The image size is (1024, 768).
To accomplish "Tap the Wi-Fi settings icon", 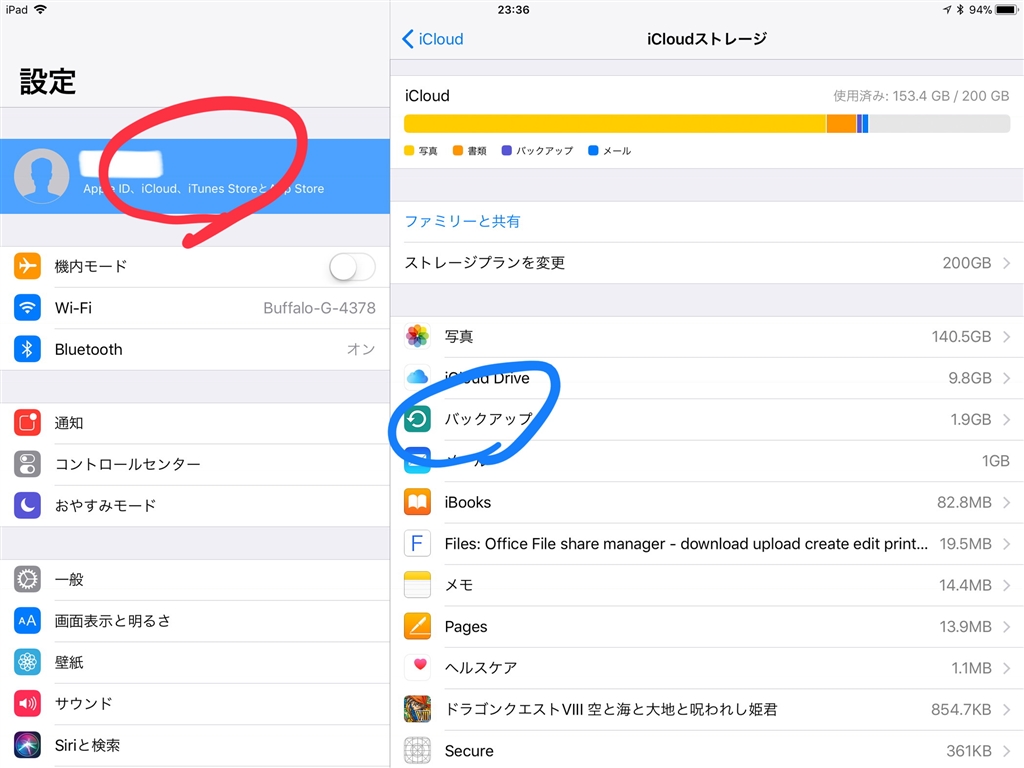I will coord(27,308).
